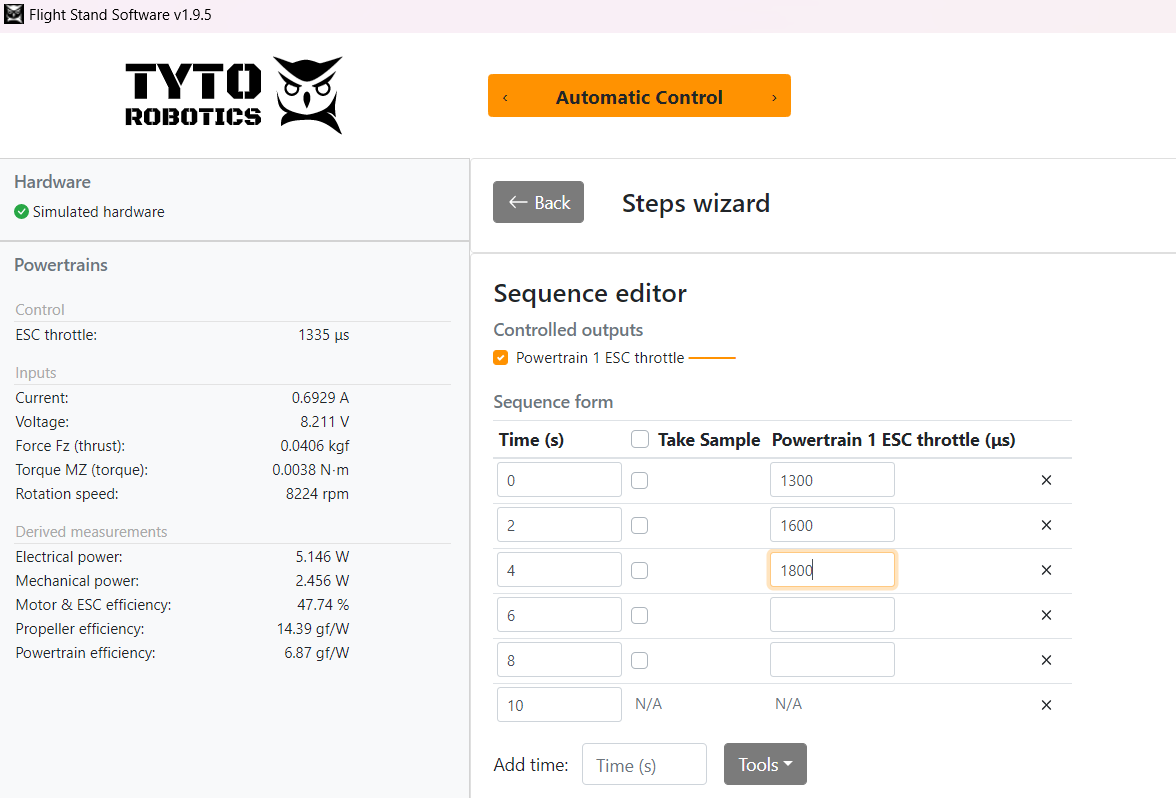This screenshot has width=1176, height=798.
Task: Delete the 8 second sequence row
Action: (x=1046, y=660)
